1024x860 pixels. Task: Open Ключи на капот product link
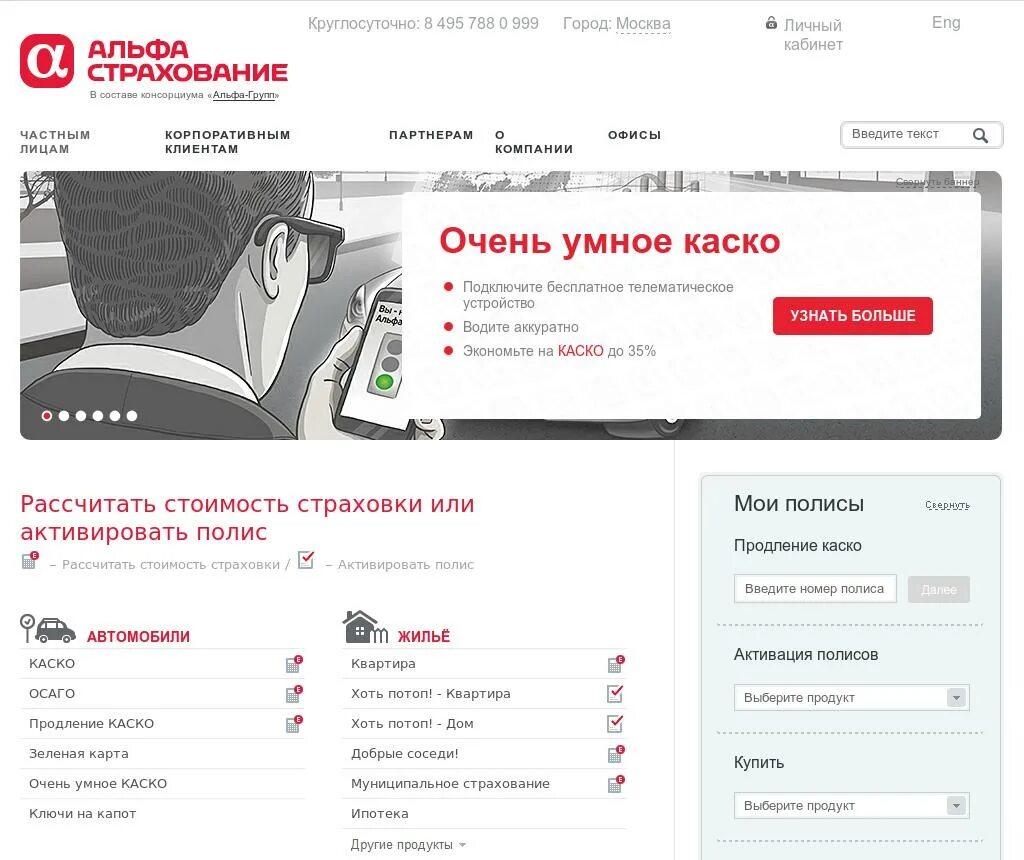pos(82,814)
